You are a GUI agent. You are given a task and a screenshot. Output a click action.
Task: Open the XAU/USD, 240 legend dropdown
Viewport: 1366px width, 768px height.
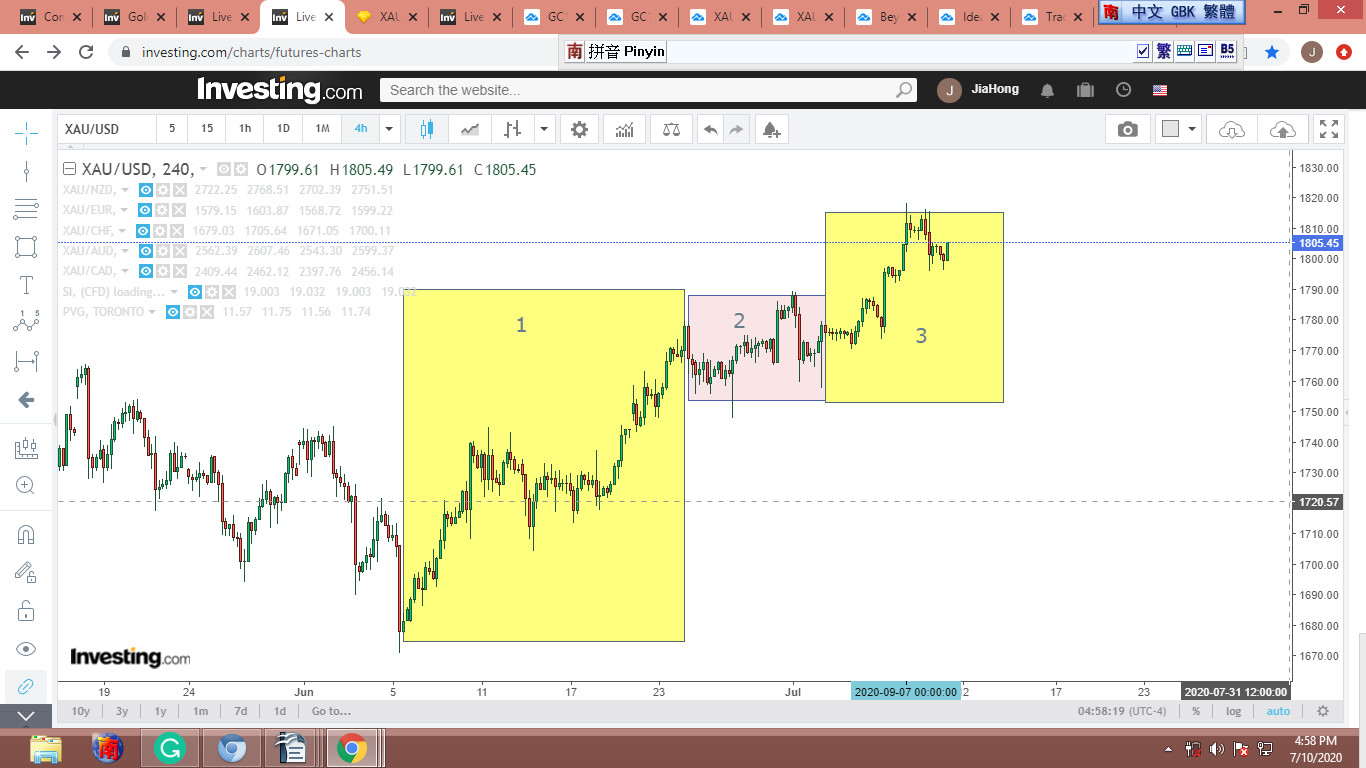click(x=204, y=170)
